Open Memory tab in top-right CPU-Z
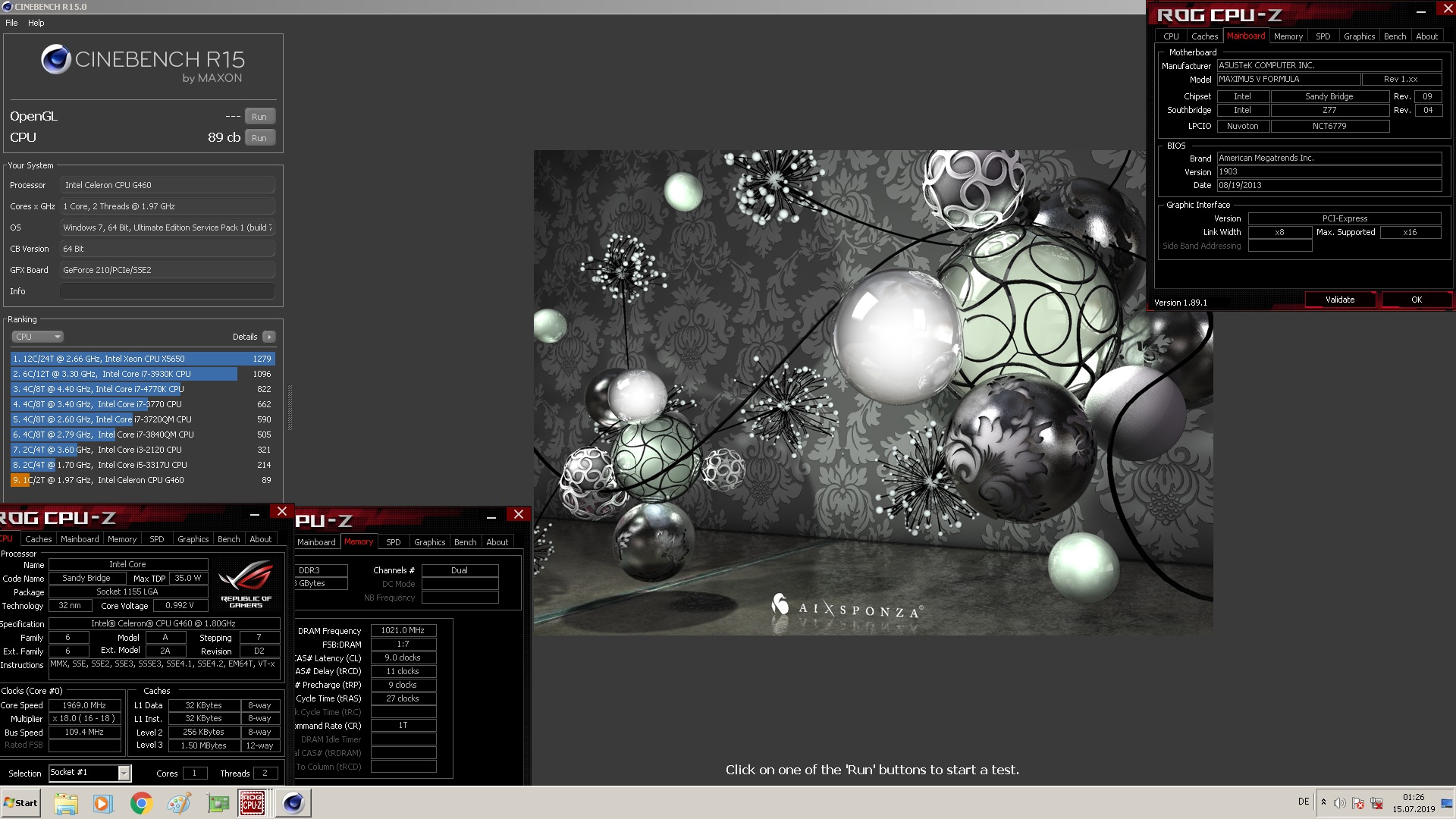1456x819 pixels. [x=1288, y=36]
